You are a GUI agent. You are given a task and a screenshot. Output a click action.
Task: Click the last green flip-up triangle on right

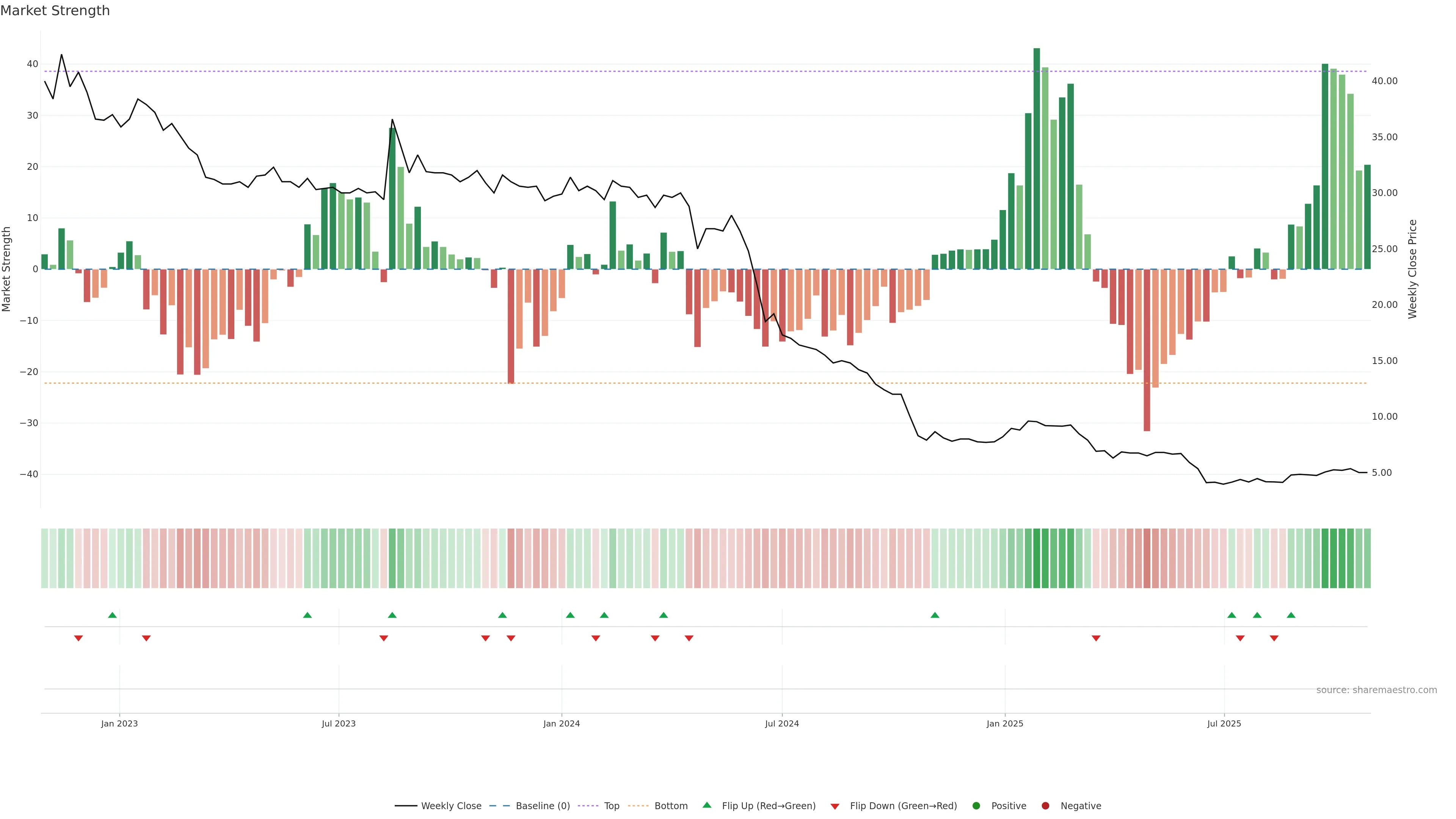click(1291, 615)
